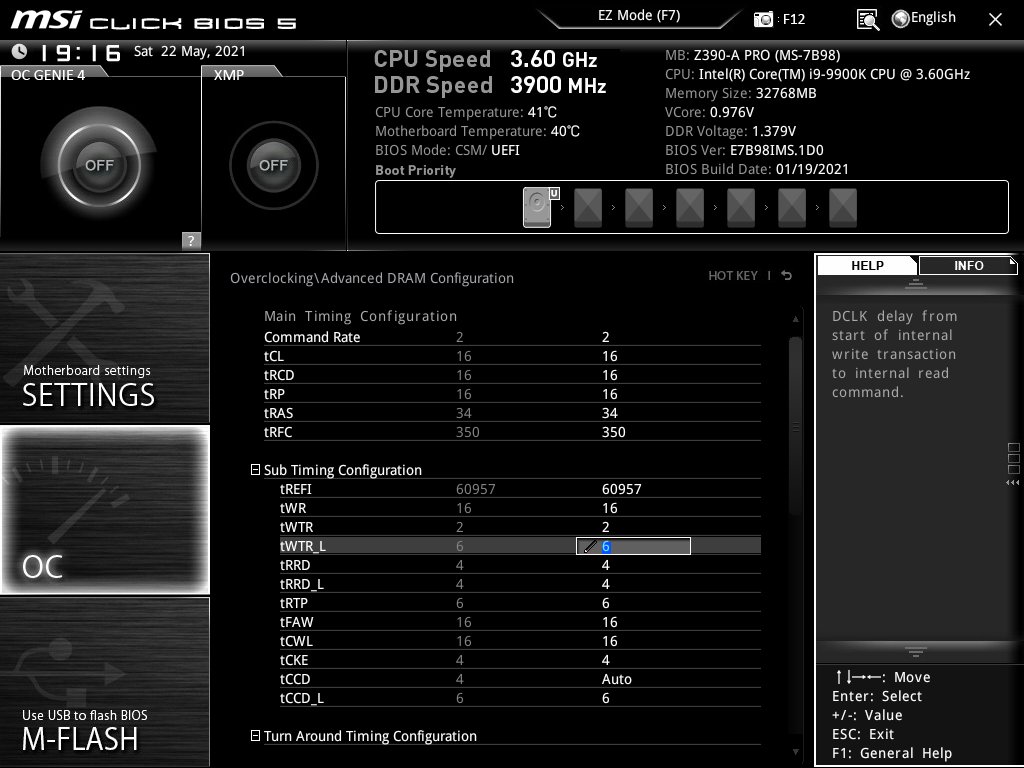Select the tREFI value 60957
1024x768 pixels.
[621, 488]
